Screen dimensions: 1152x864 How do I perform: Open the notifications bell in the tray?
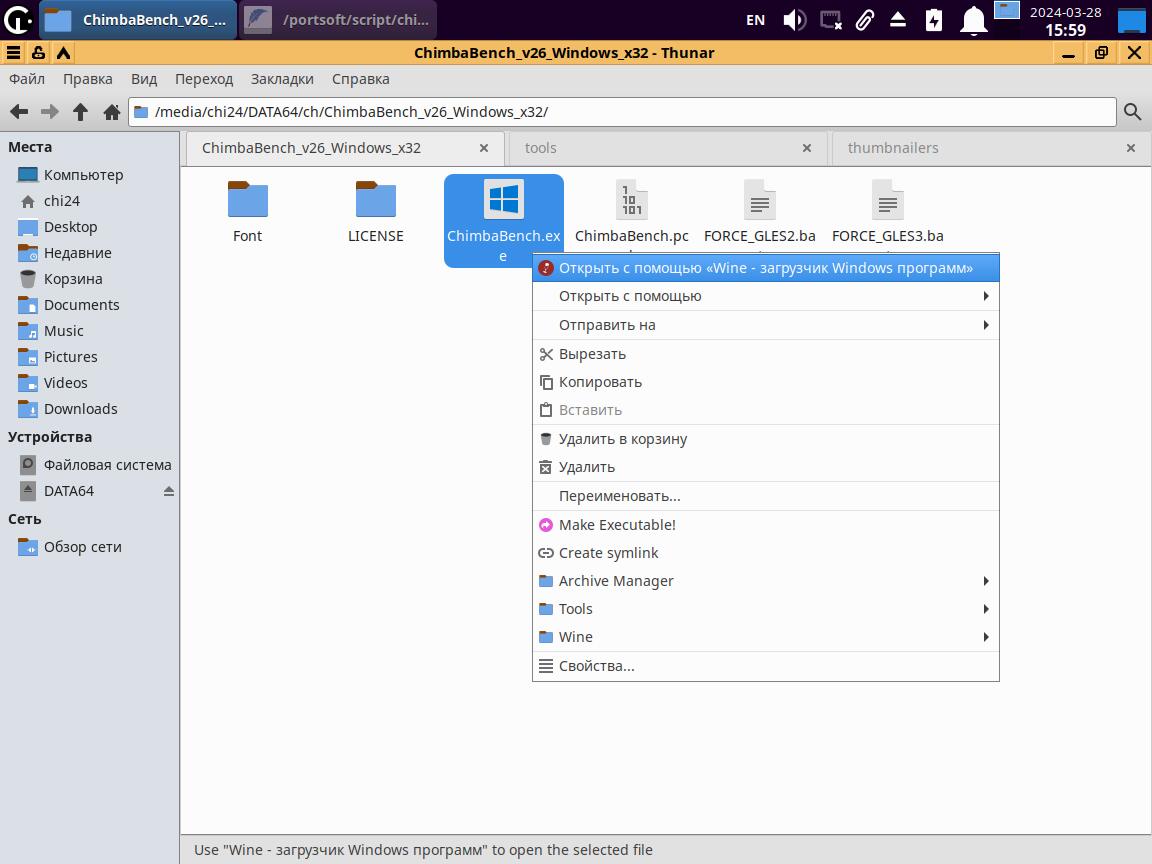pos(973,20)
